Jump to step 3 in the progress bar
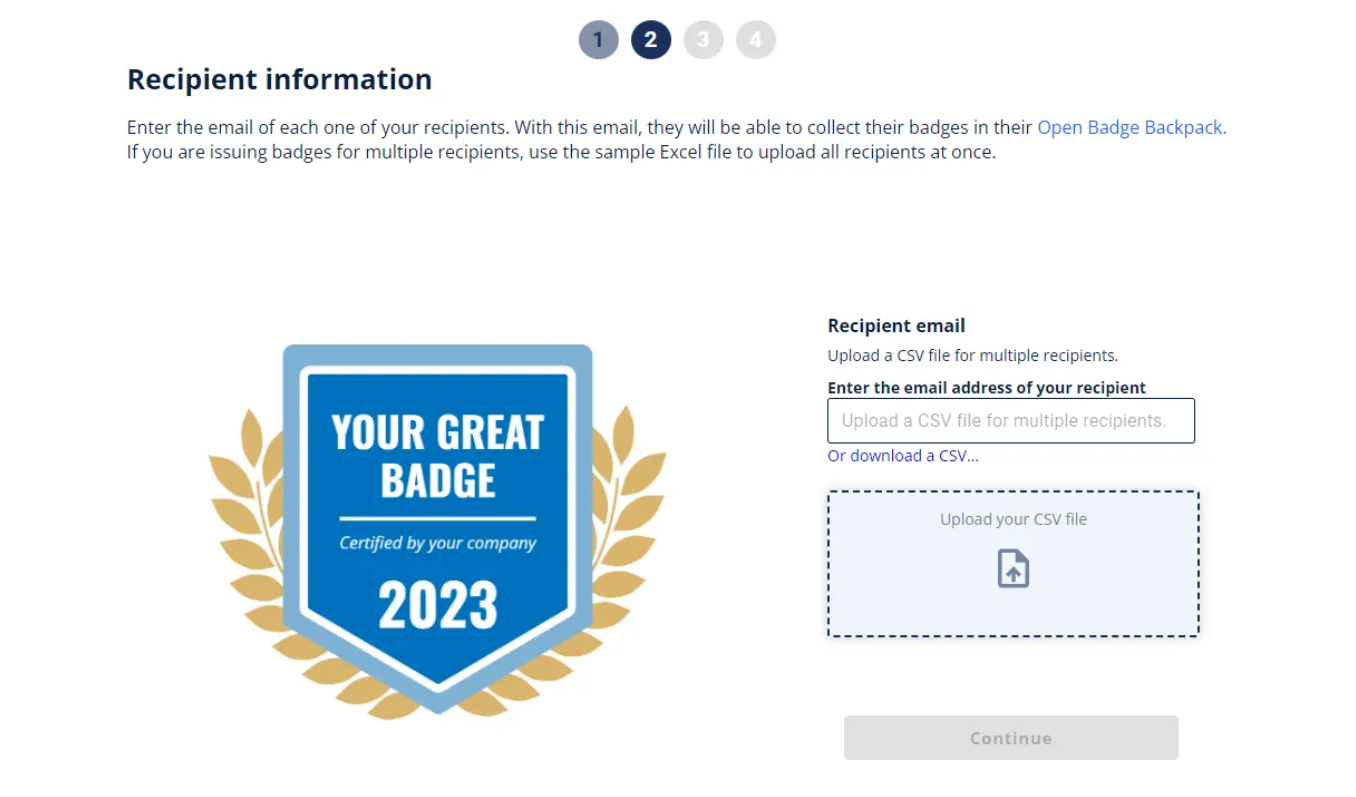 point(703,40)
